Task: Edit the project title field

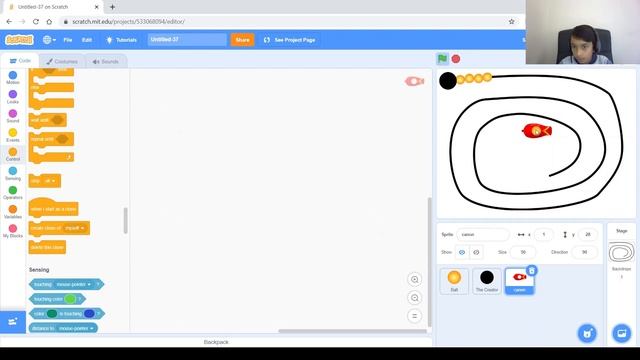Action: tap(187, 40)
